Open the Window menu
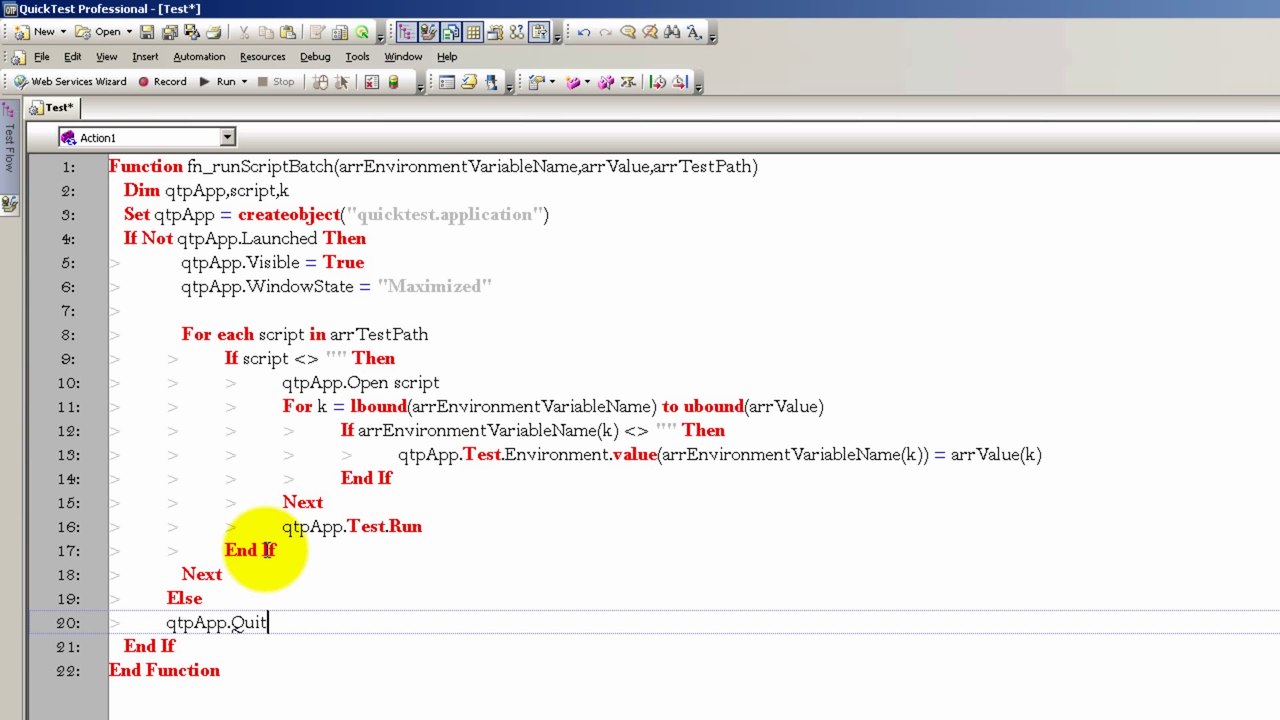The height and width of the screenshot is (720, 1280). (x=403, y=57)
